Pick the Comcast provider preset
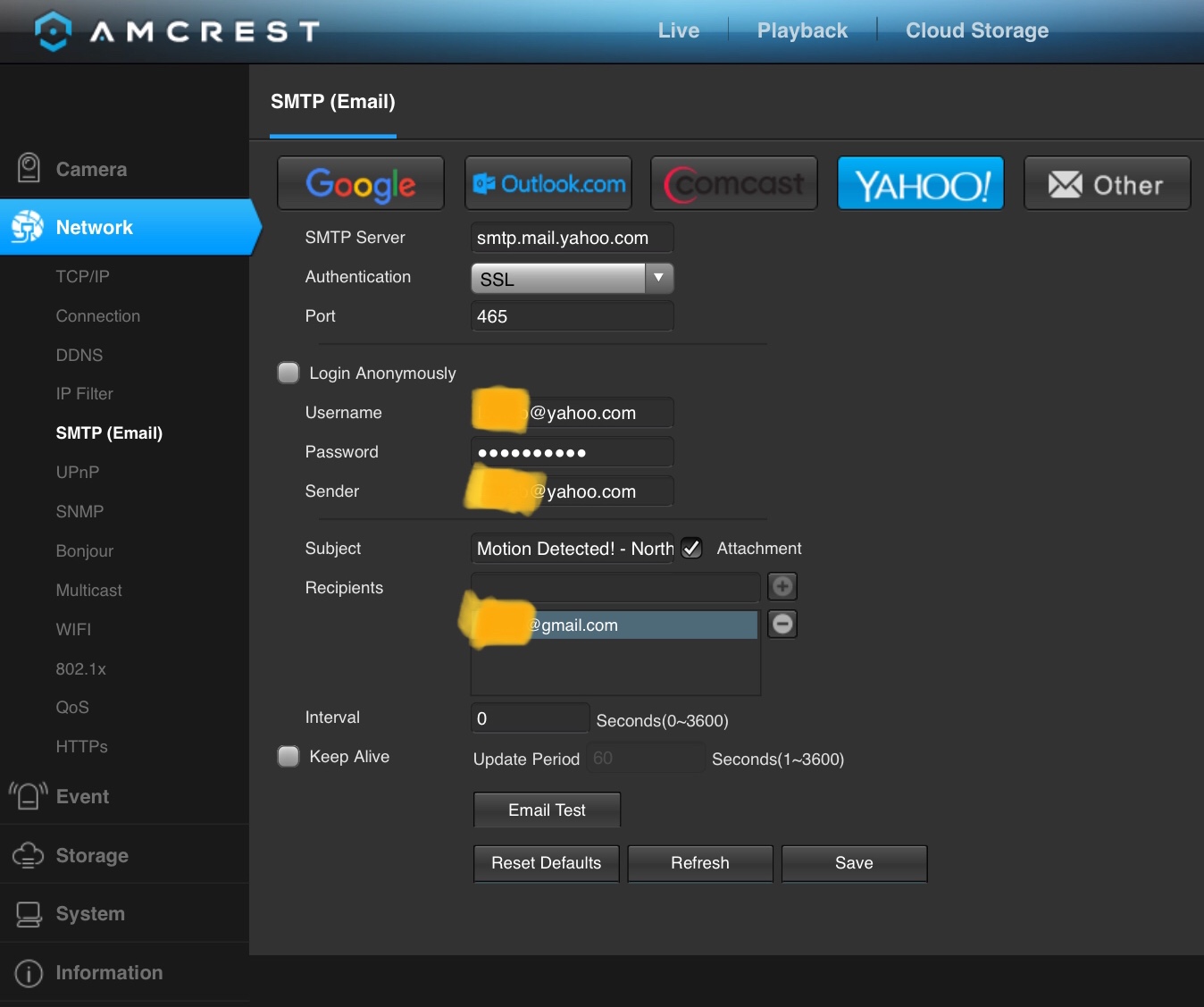Viewport: 1204px width, 1007px height. coord(734,183)
